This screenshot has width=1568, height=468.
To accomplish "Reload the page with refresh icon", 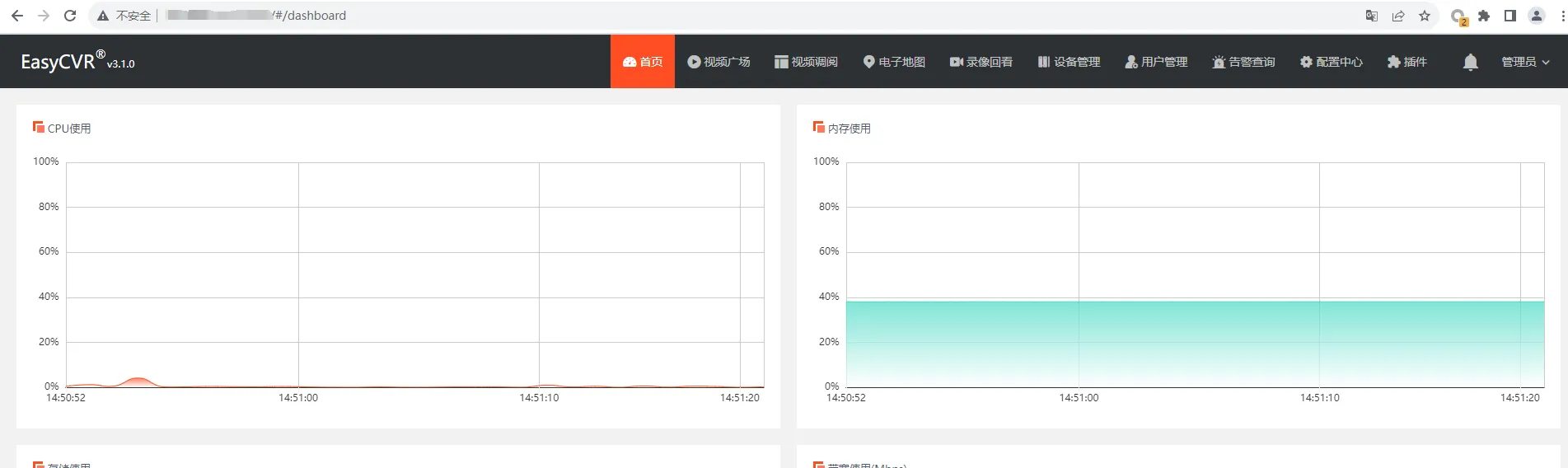I will point(70,16).
